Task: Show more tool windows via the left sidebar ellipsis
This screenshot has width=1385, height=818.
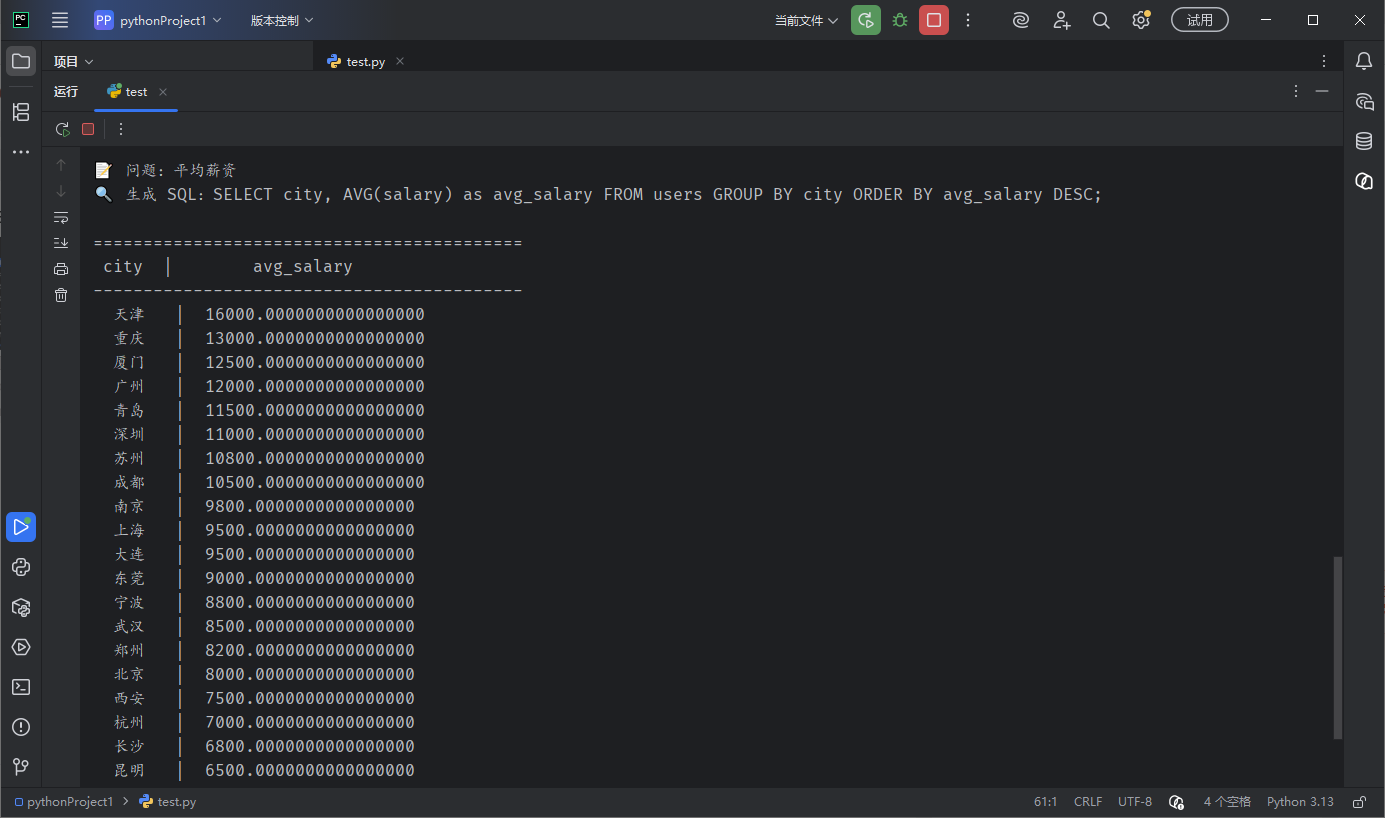Action: [21, 152]
